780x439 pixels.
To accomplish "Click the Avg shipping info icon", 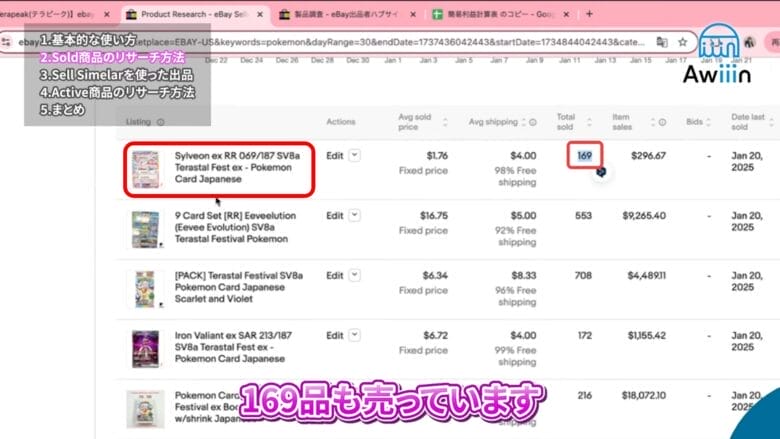I will click(533, 122).
